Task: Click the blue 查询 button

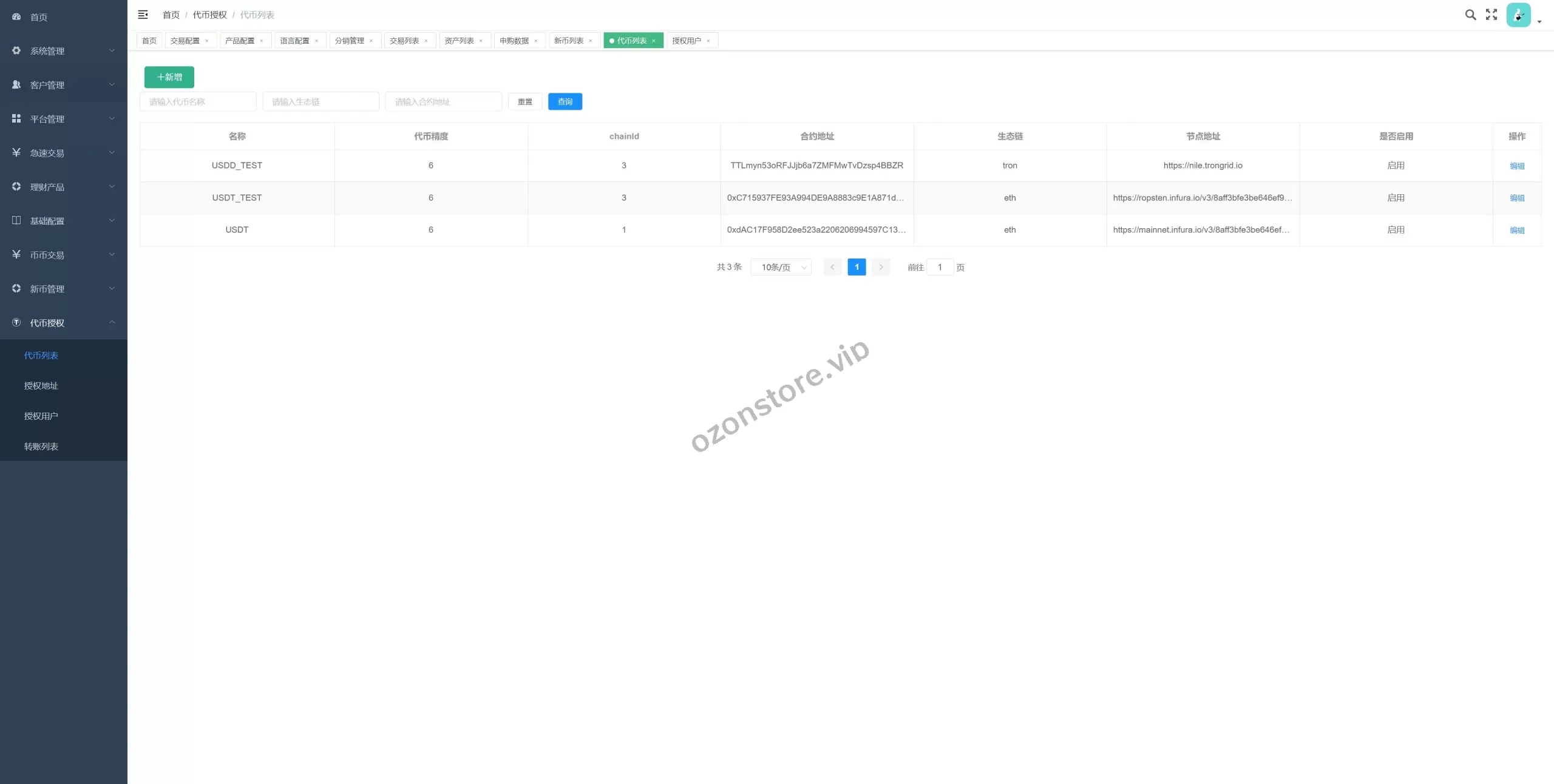Action: (x=565, y=101)
